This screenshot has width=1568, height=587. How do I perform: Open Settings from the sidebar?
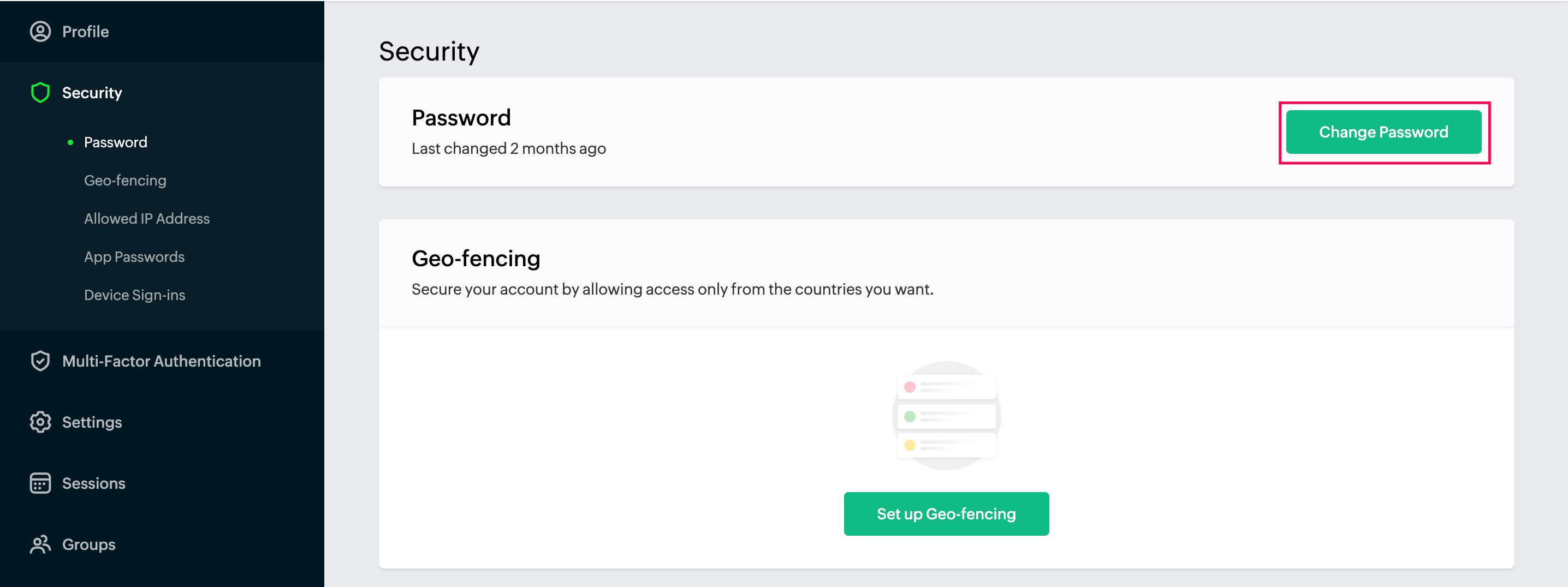point(92,422)
